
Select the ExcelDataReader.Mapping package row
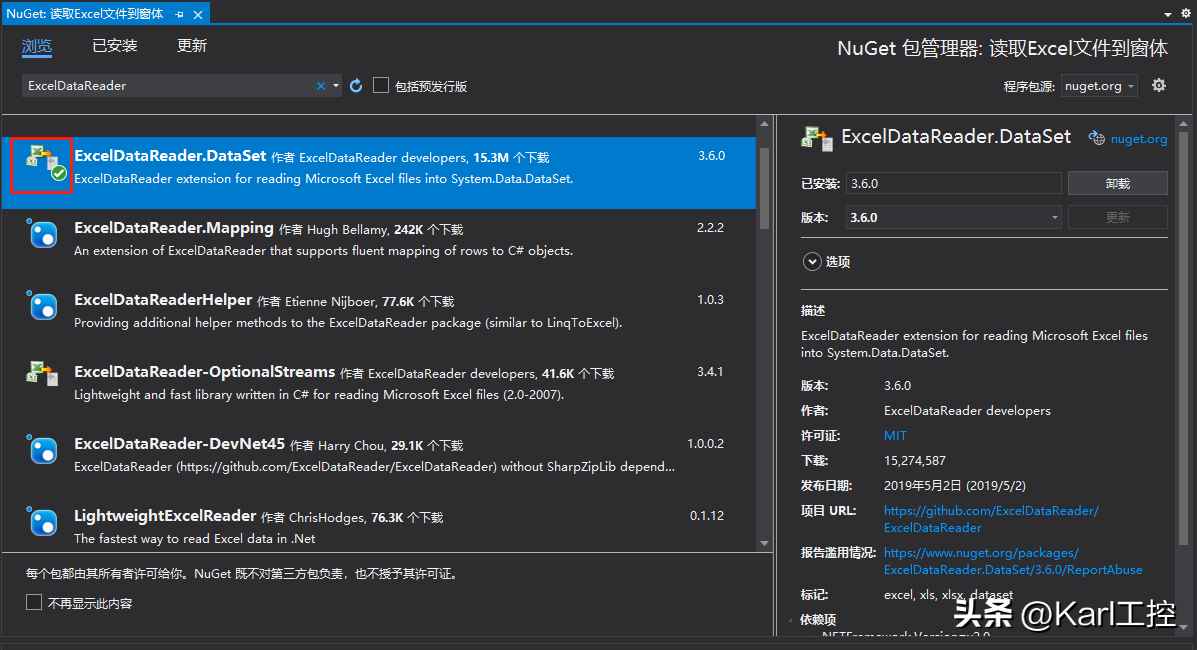point(379,244)
